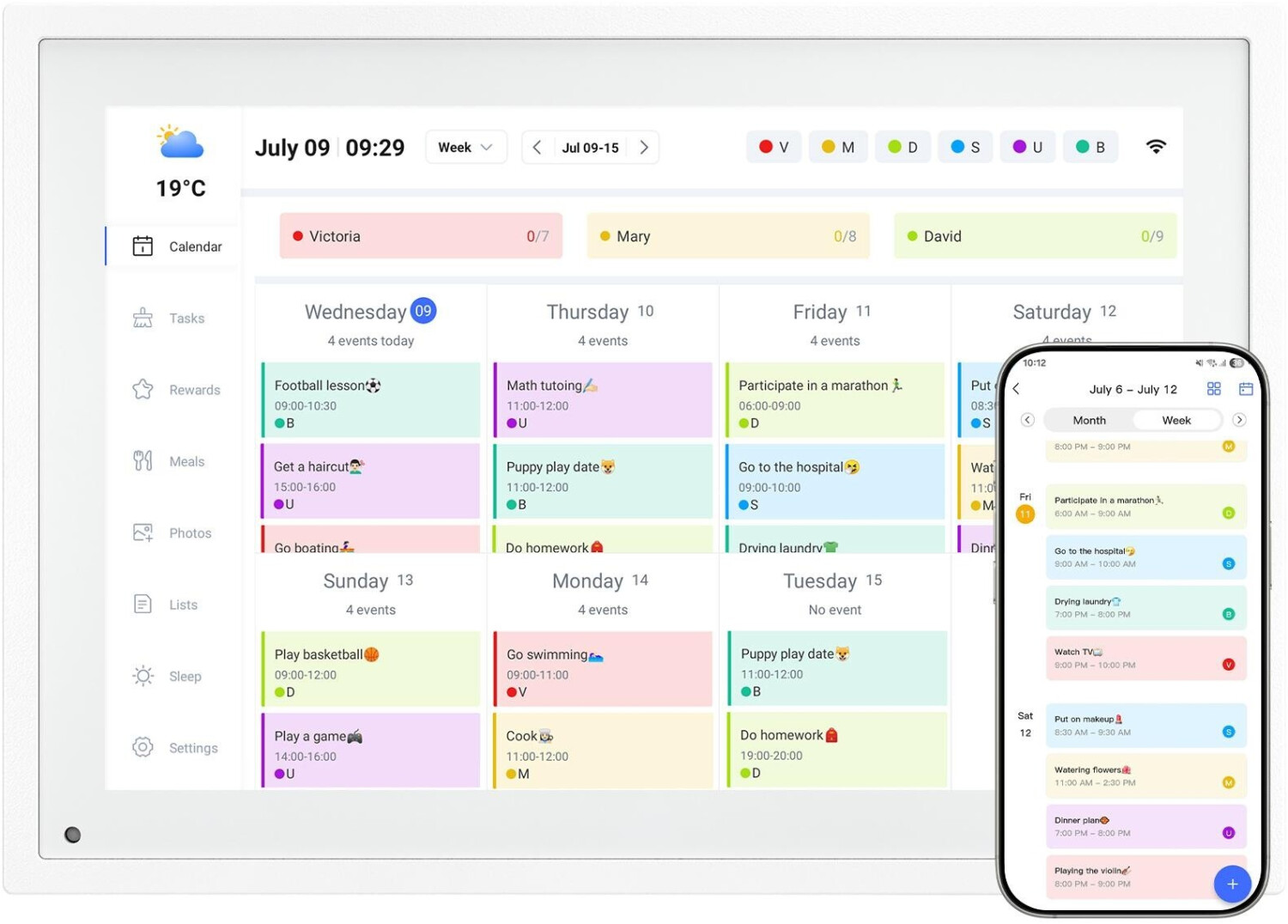1288x924 pixels.
Task: Open the Rewards star icon
Action: (143, 390)
